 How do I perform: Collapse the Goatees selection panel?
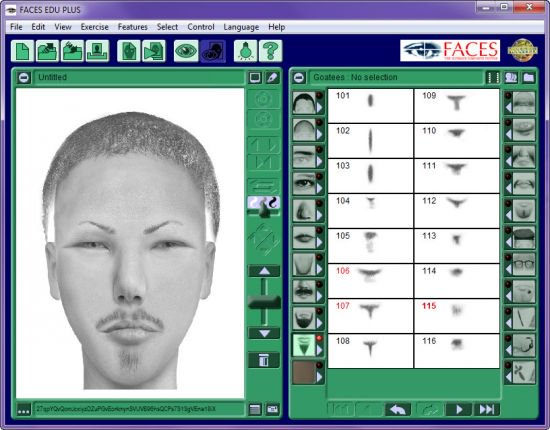coord(299,78)
